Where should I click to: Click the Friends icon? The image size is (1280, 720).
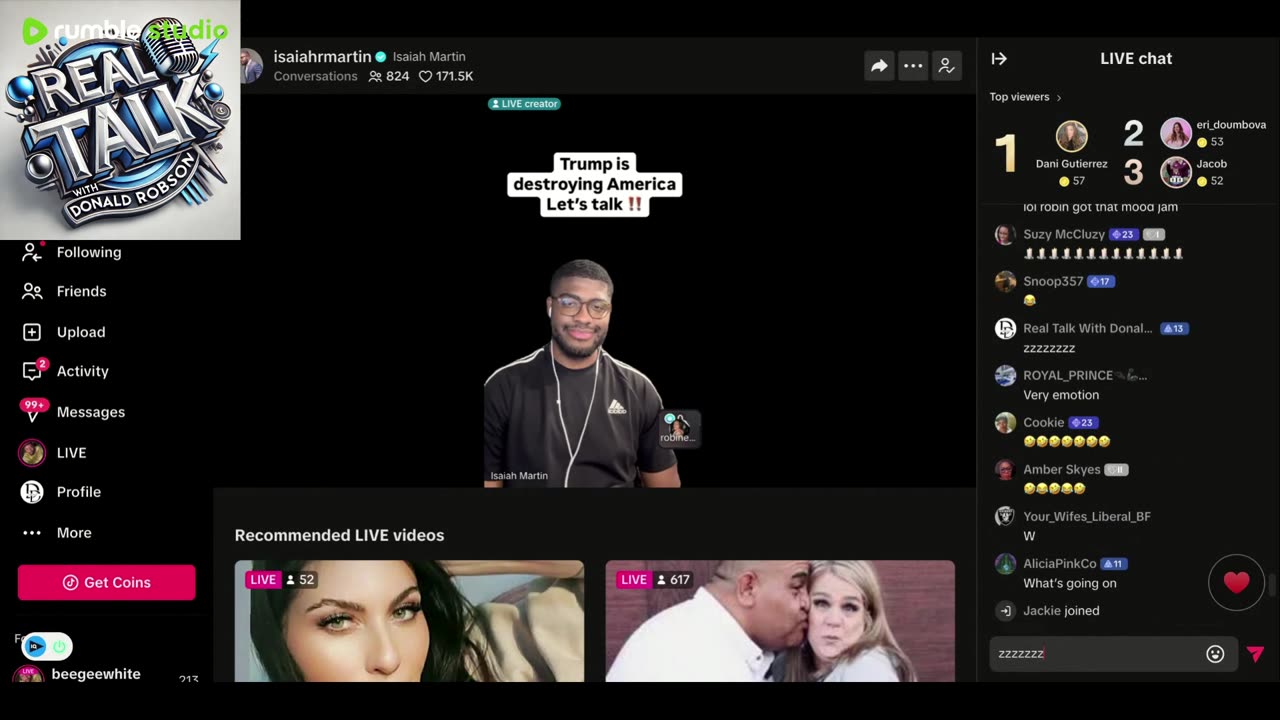pyautogui.click(x=32, y=291)
